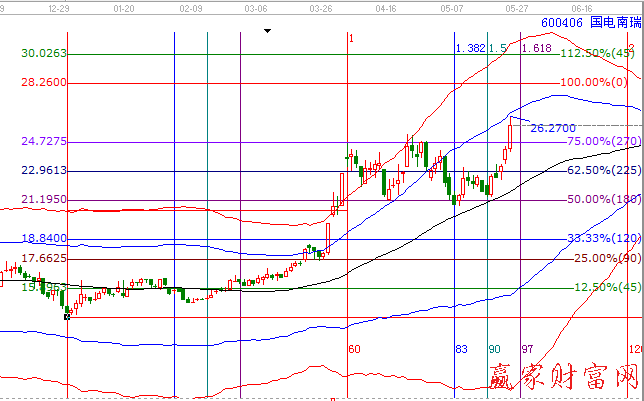The width and height of the screenshot is (644, 401).
Task: Click the 97 time cycle marker
Action: 529,349
